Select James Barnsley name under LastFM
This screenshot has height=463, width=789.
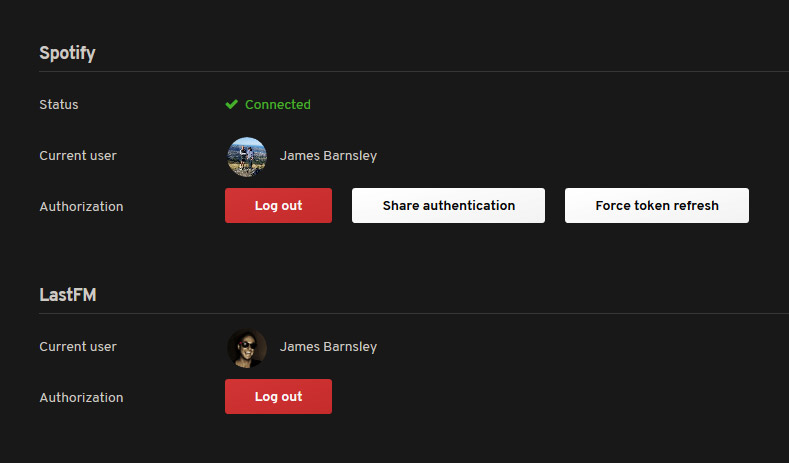(328, 347)
